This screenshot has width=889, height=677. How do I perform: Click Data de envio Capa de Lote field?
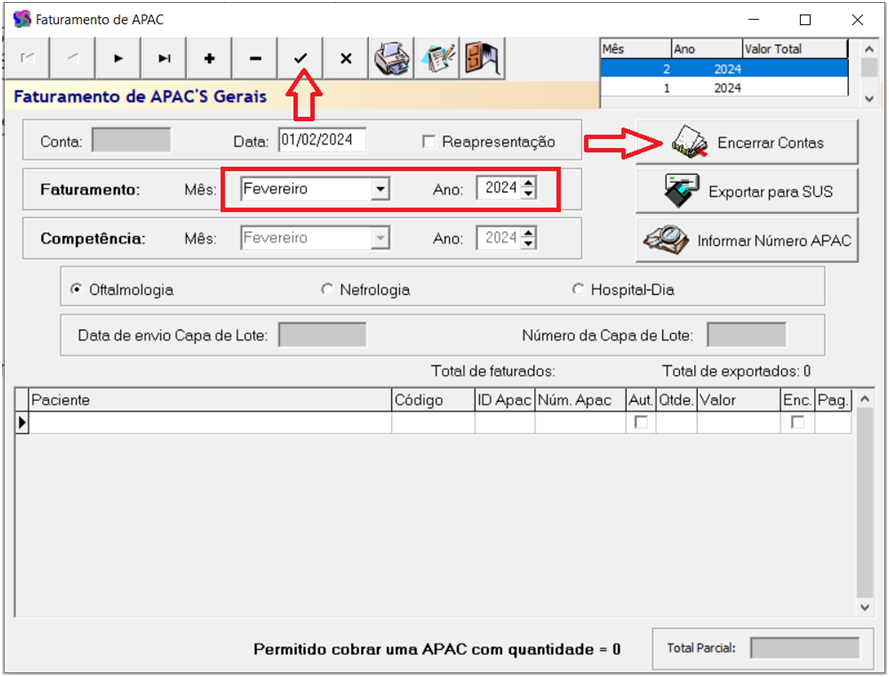(322, 335)
